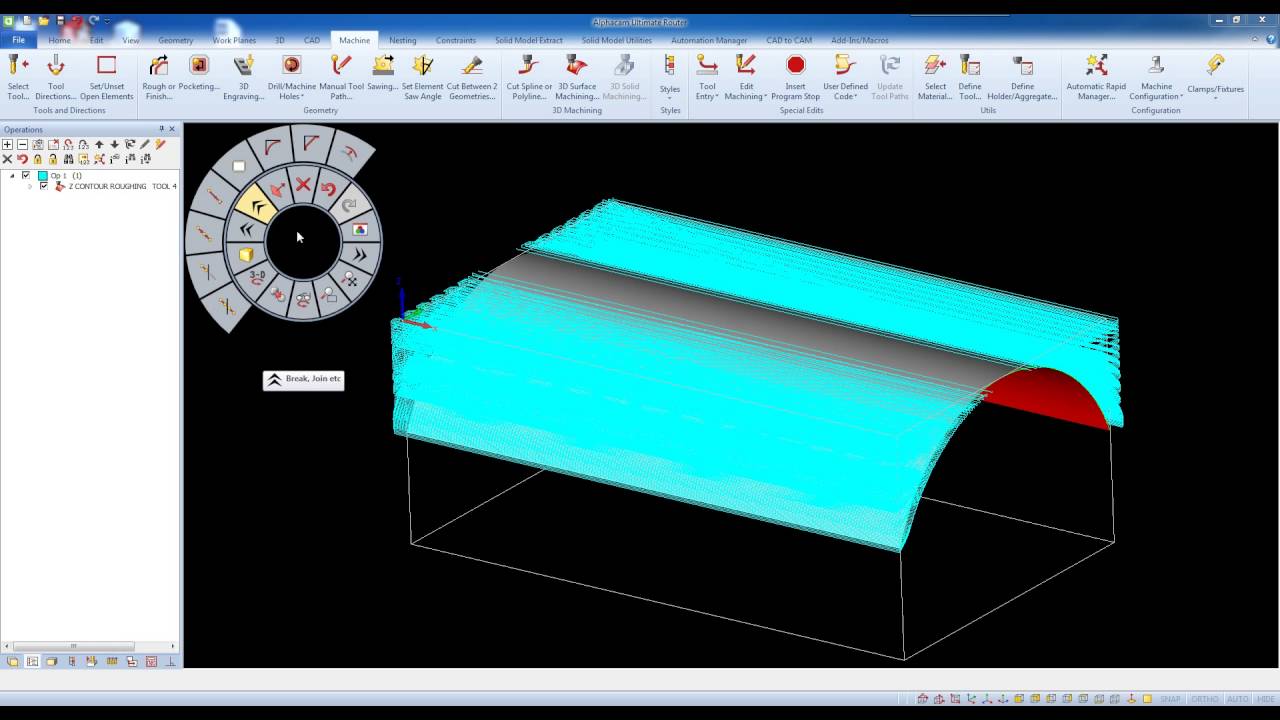Collapse the Op 1 tree node
This screenshot has width=1280, height=720.
pos(12,176)
